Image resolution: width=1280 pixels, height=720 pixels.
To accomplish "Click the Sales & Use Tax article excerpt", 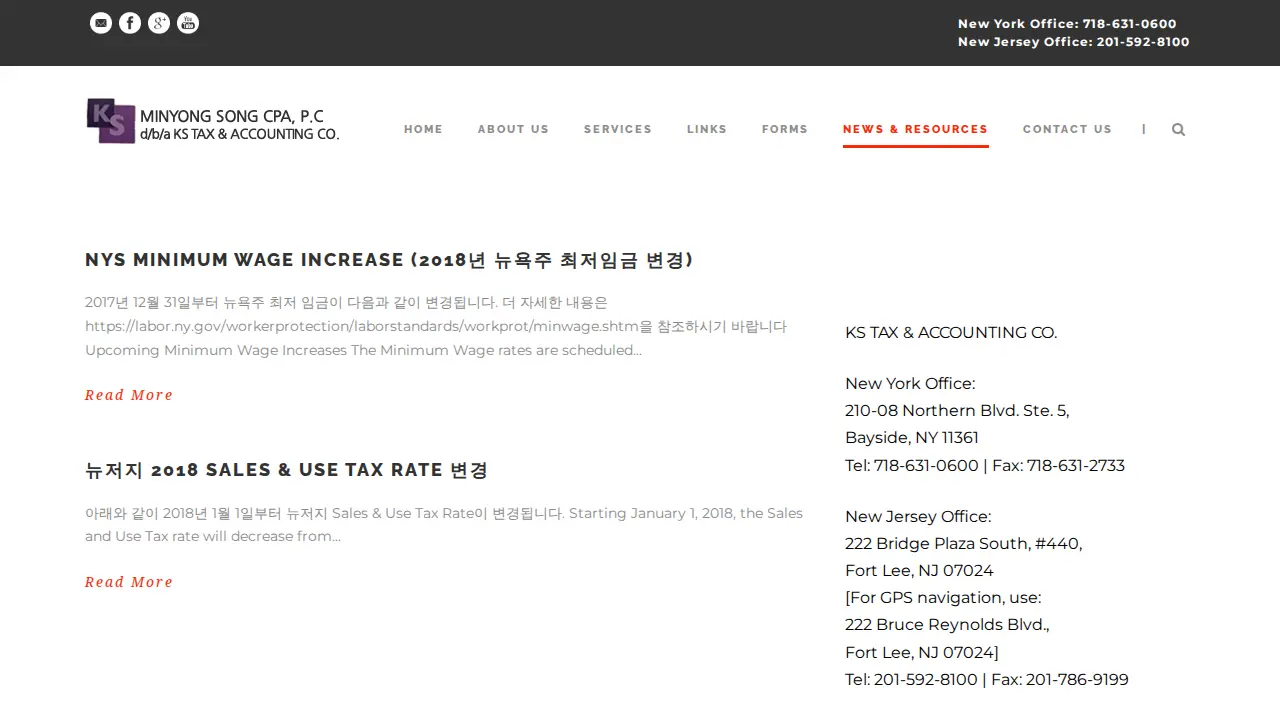I will [444, 525].
